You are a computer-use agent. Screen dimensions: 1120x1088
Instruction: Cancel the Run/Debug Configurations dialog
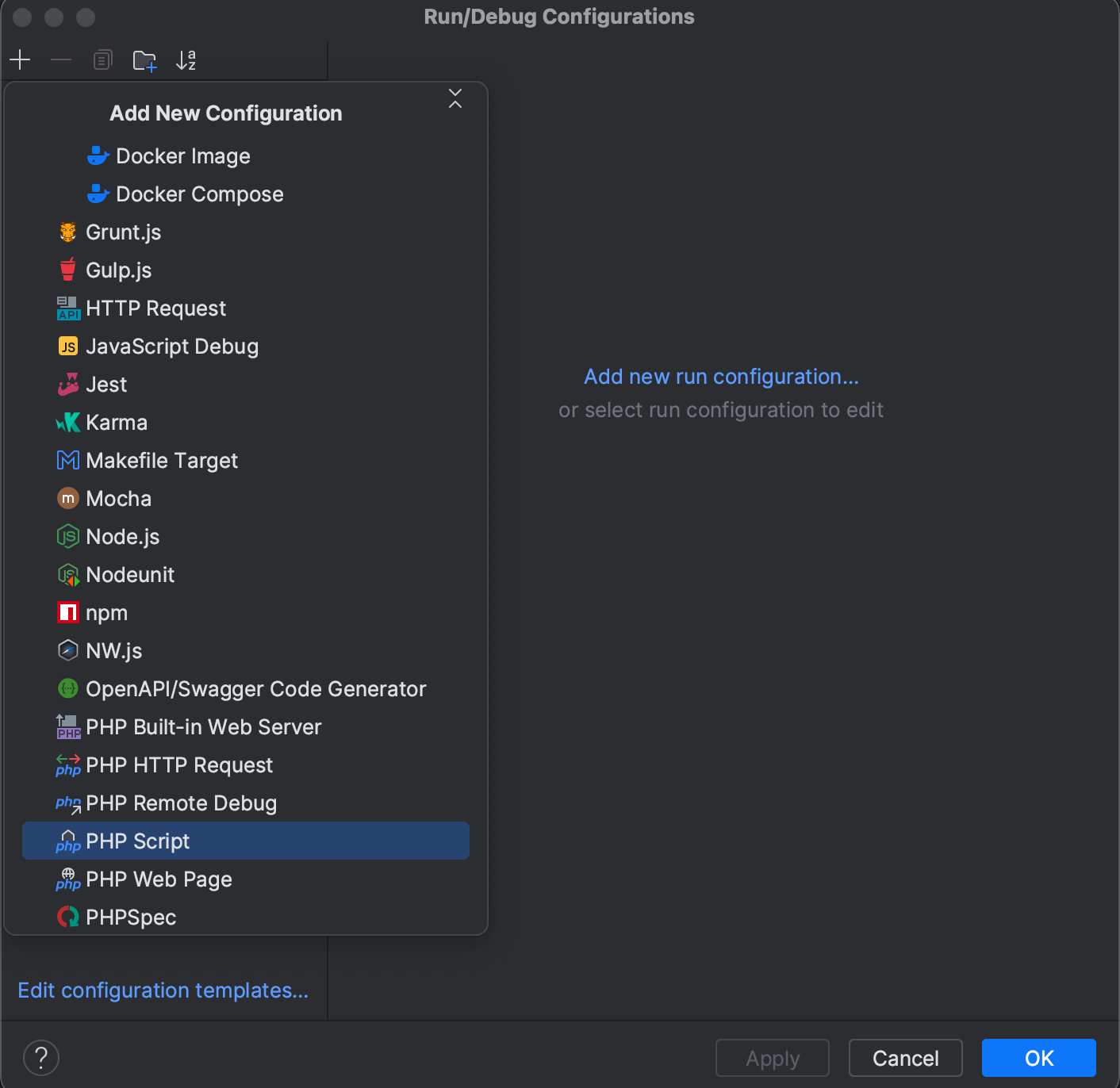click(x=905, y=1057)
